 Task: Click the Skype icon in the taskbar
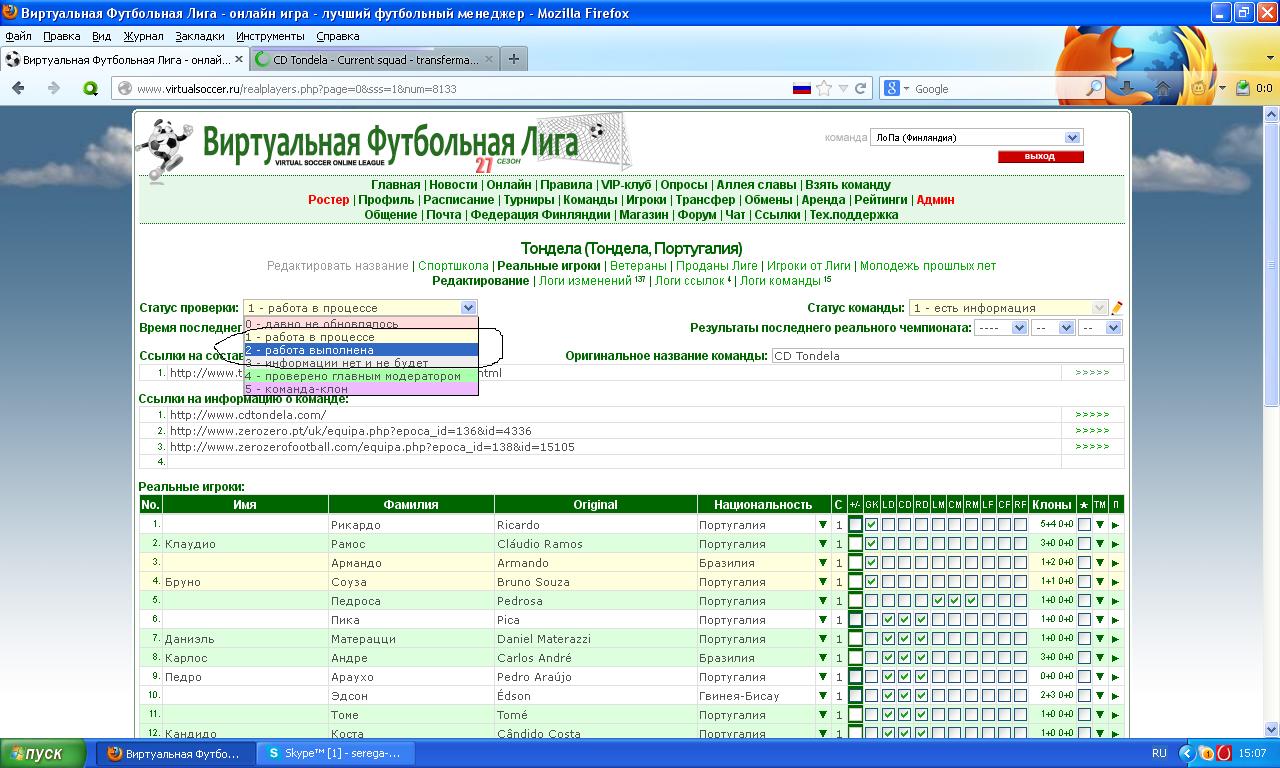point(273,754)
